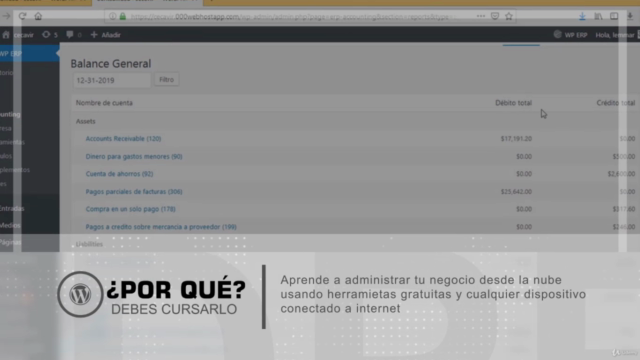Open Pagos parciales de facturas (306)
The width and height of the screenshot is (640, 360).
pos(134,191)
